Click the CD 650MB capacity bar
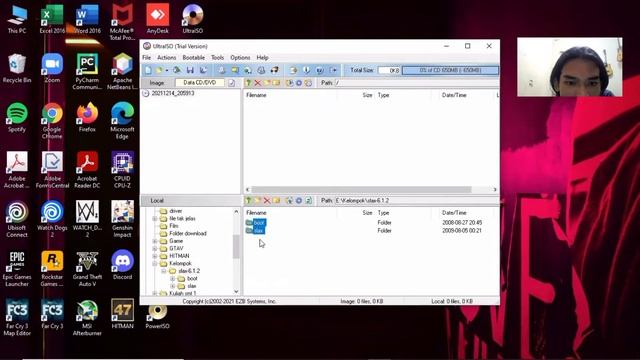The height and width of the screenshot is (360, 640). [450, 70]
